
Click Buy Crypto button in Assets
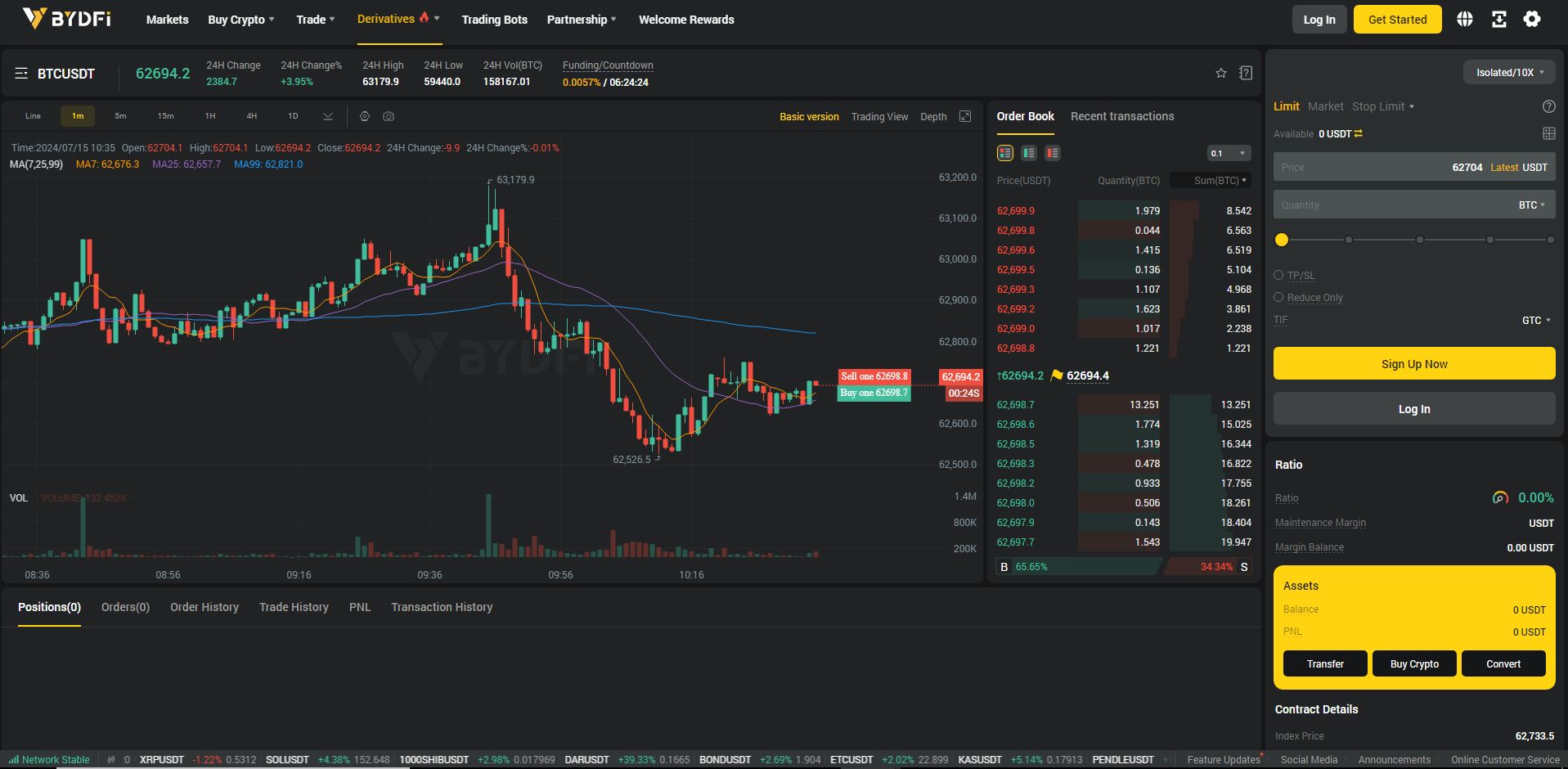[1414, 663]
